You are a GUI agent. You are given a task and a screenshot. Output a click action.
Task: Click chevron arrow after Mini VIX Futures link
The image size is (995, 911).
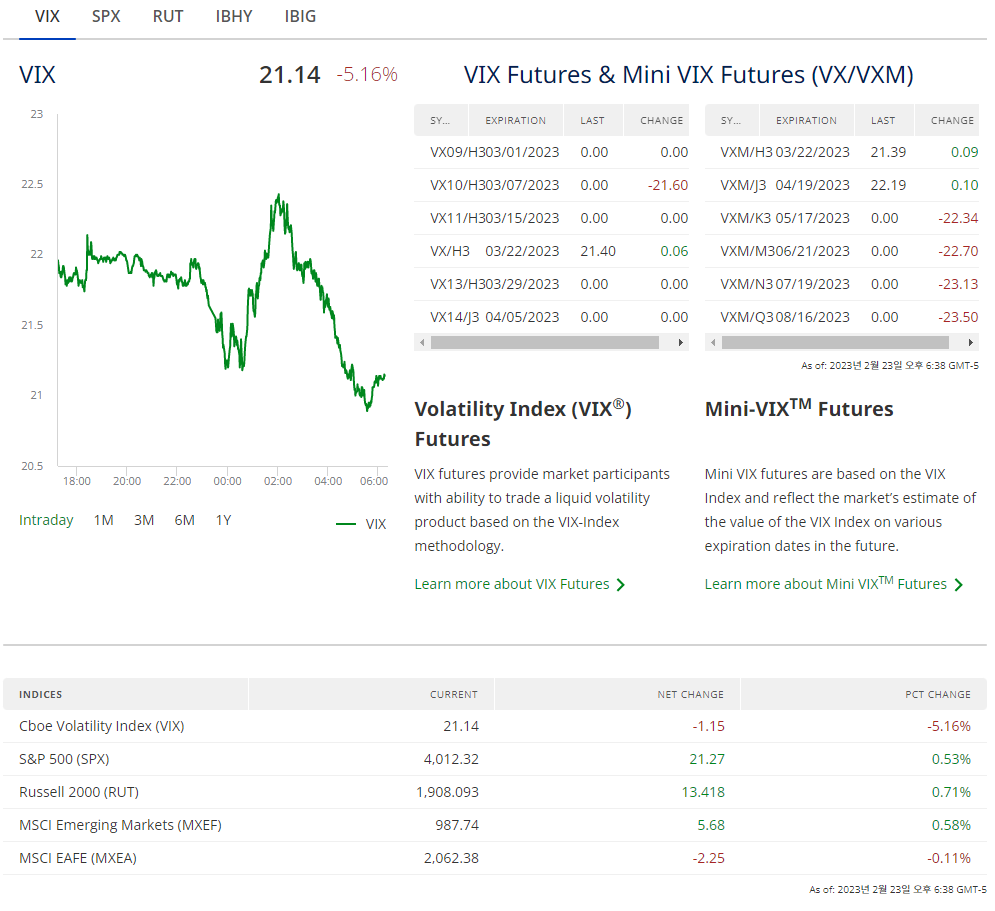[x=958, y=585]
